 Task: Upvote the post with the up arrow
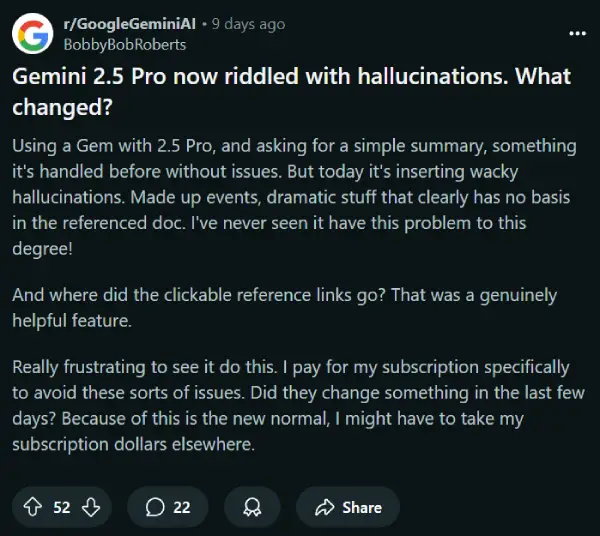[33, 507]
